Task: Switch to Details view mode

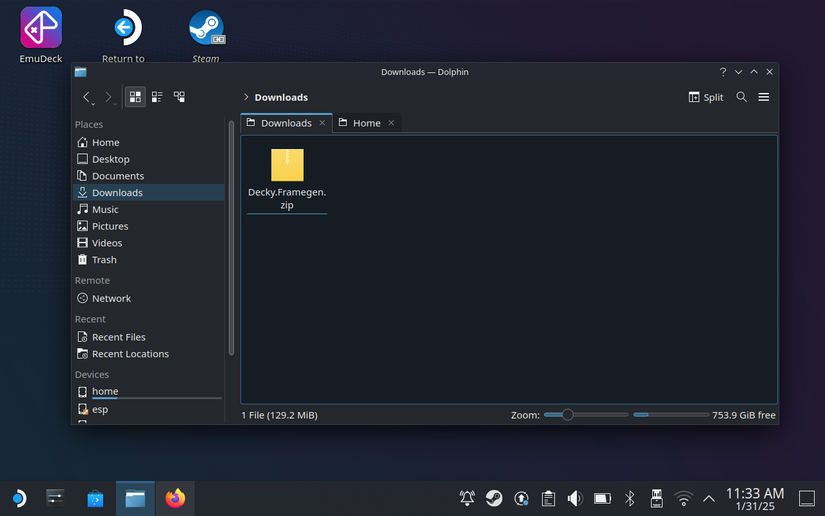Action: pyautogui.click(x=179, y=97)
